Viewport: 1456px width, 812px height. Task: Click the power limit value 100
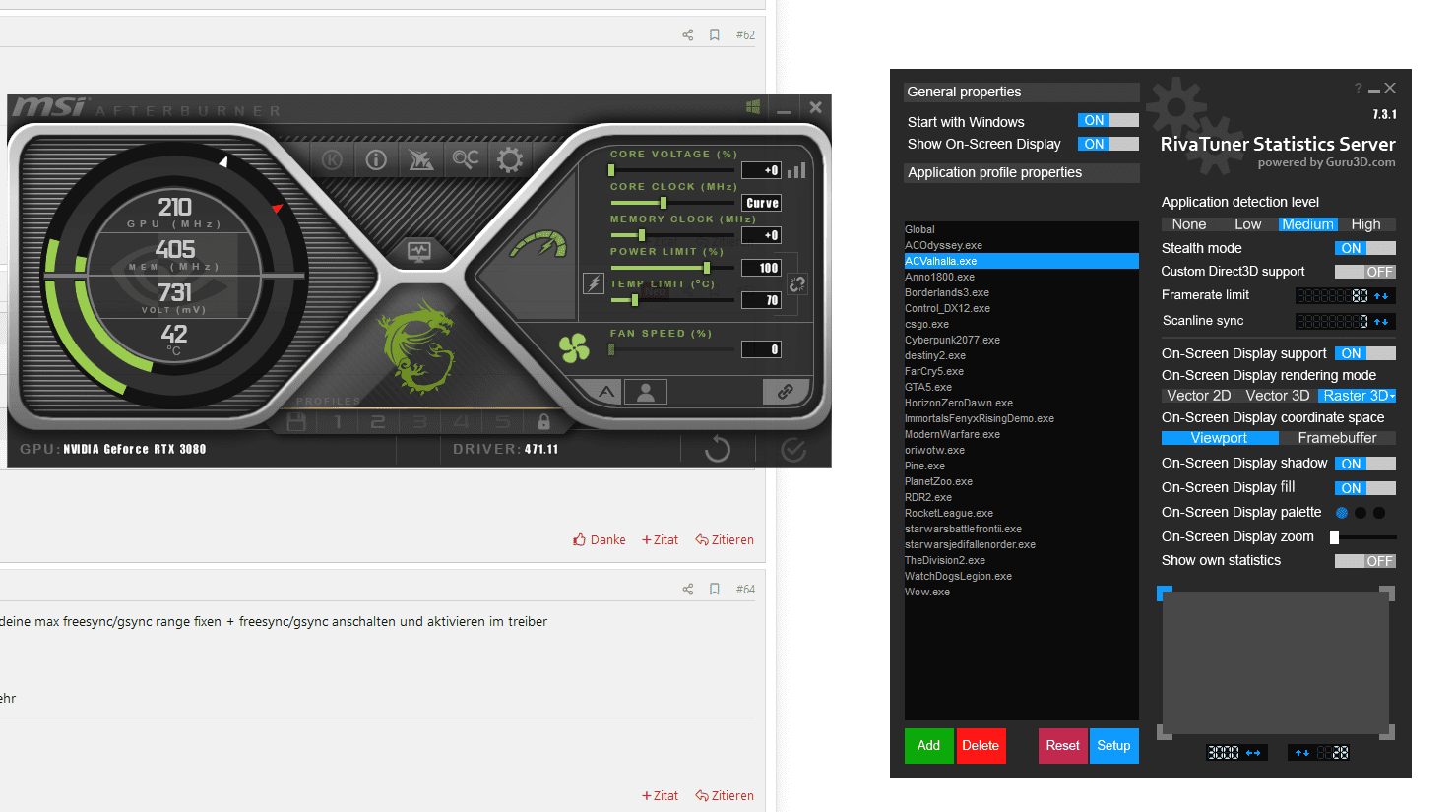coord(762,268)
